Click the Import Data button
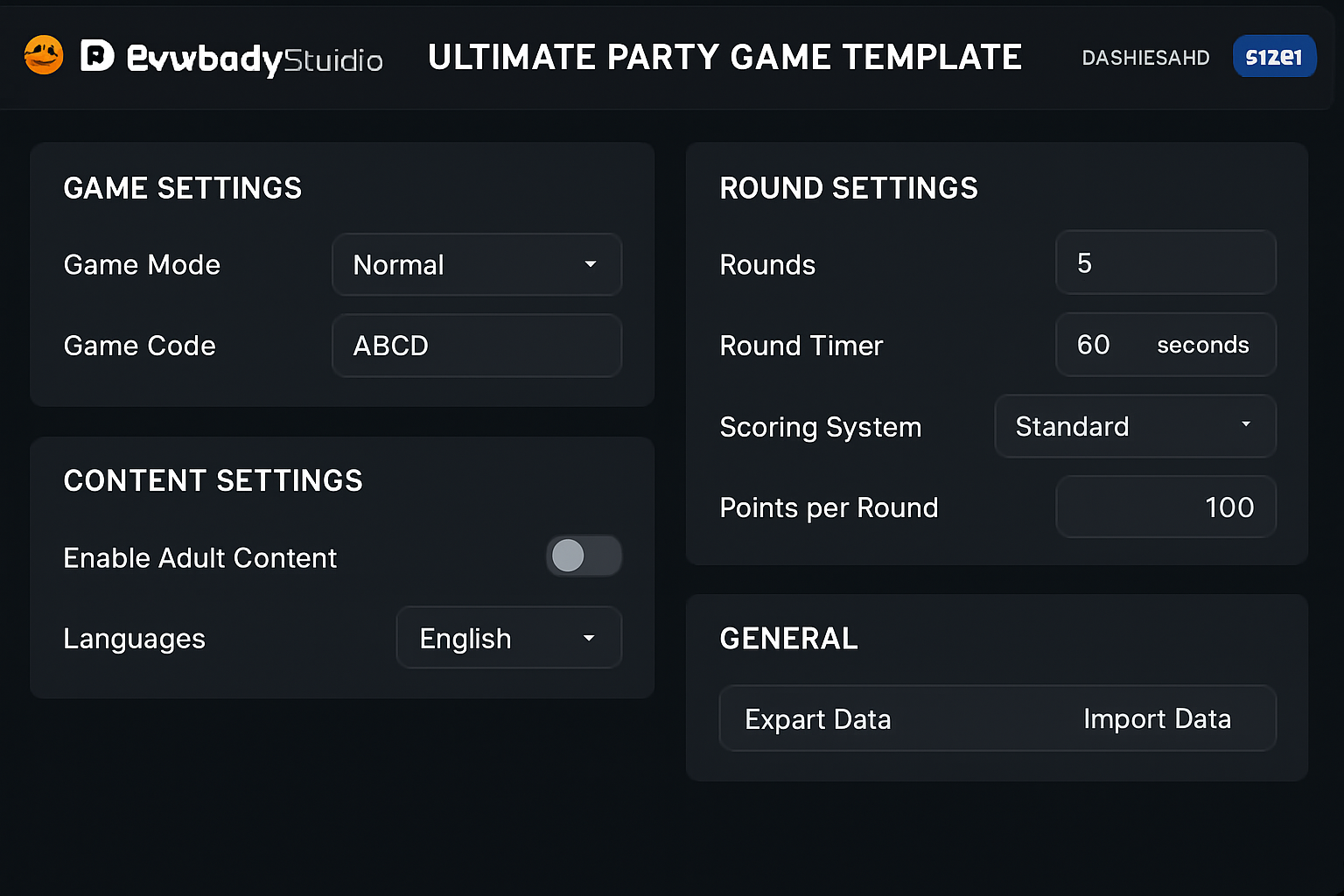 click(1156, 719)
